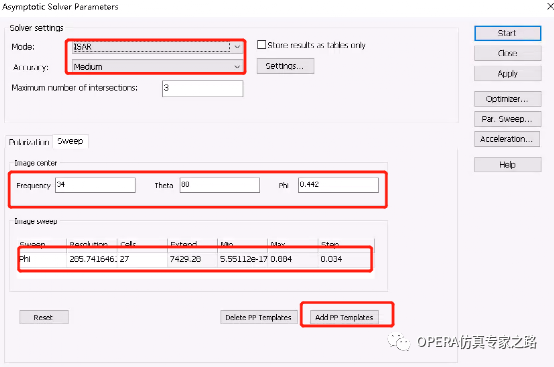Apply the solver parameters
This screenshot has width=554, height=367.
point(507,73)
